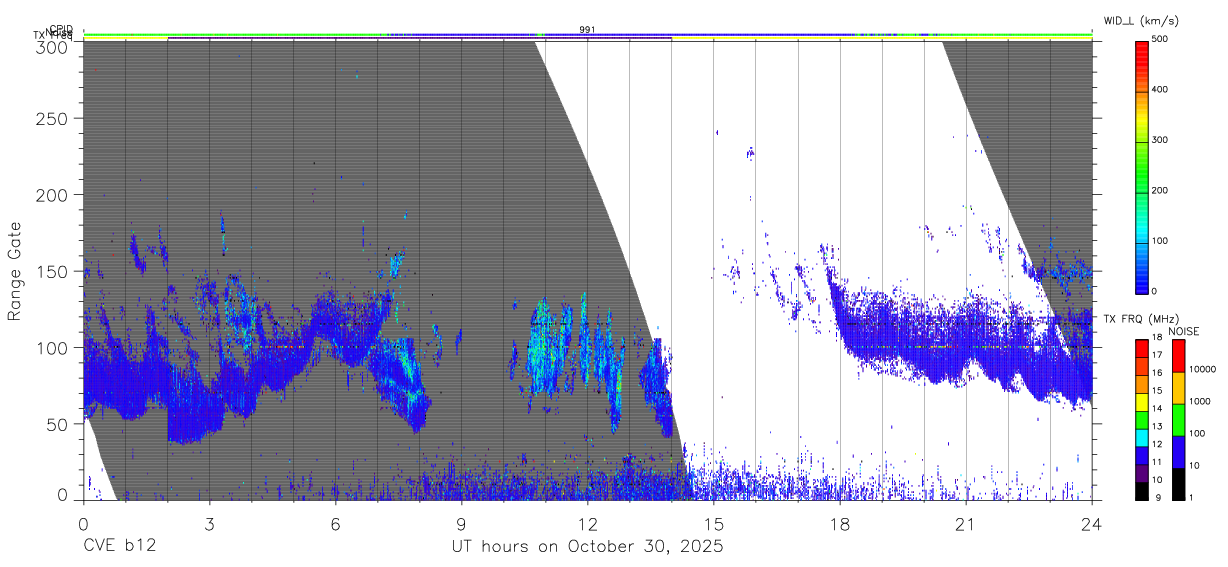Click the 'NOISE' colorbar title
Screen dimensions: 1228x567
[1184, 331]
